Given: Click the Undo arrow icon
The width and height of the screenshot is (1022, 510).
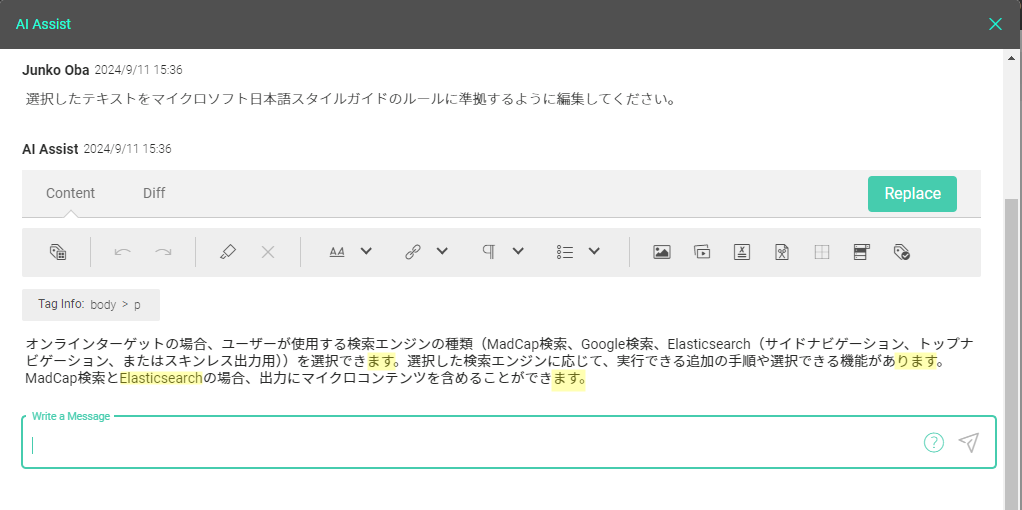Looking at the screenshot, I should click(x=123, y=252).
